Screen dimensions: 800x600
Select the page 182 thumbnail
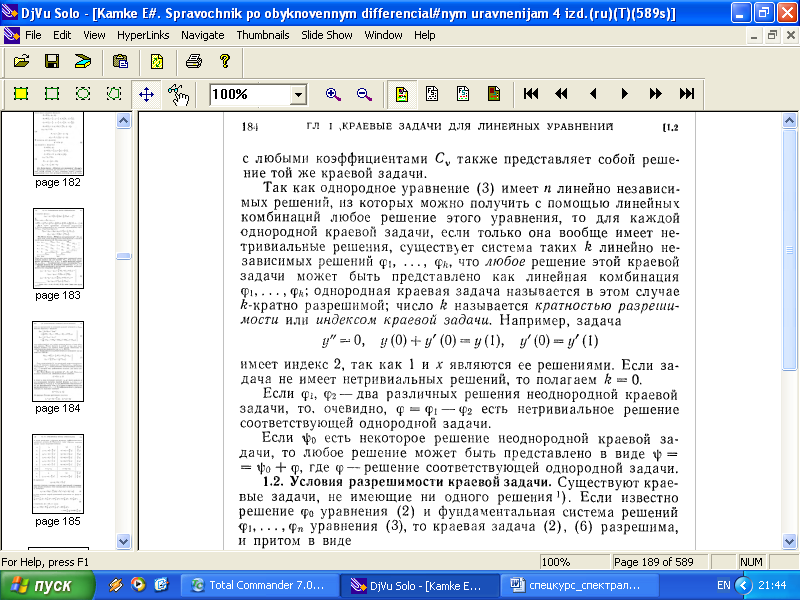point(58,144)
